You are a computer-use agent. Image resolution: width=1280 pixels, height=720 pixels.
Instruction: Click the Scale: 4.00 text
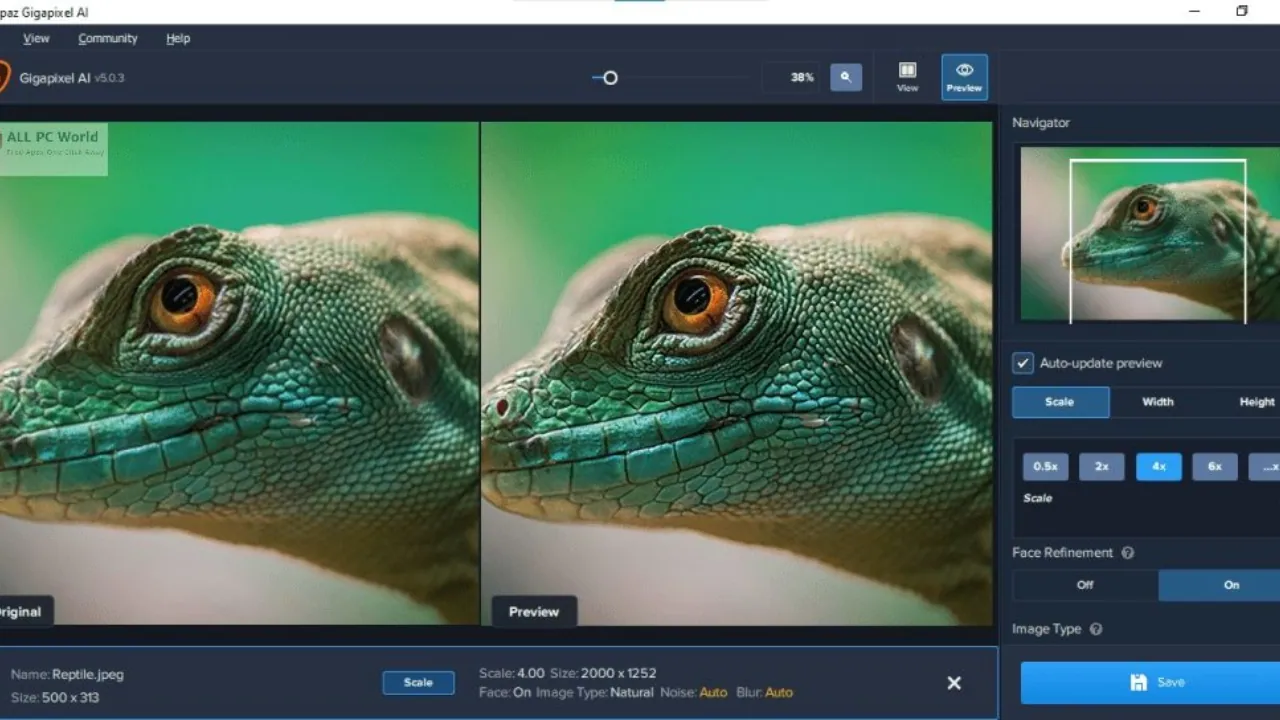click(512, 673)
